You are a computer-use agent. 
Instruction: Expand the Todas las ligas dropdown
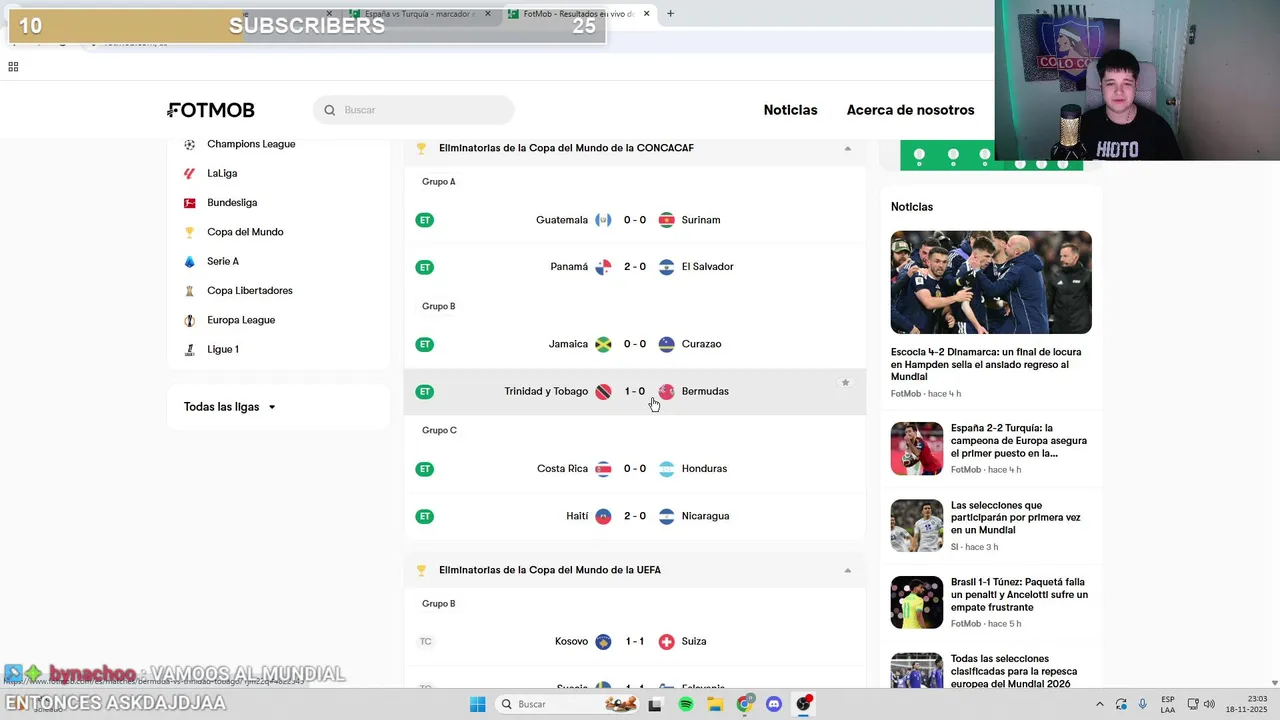(x=230, y=407)
